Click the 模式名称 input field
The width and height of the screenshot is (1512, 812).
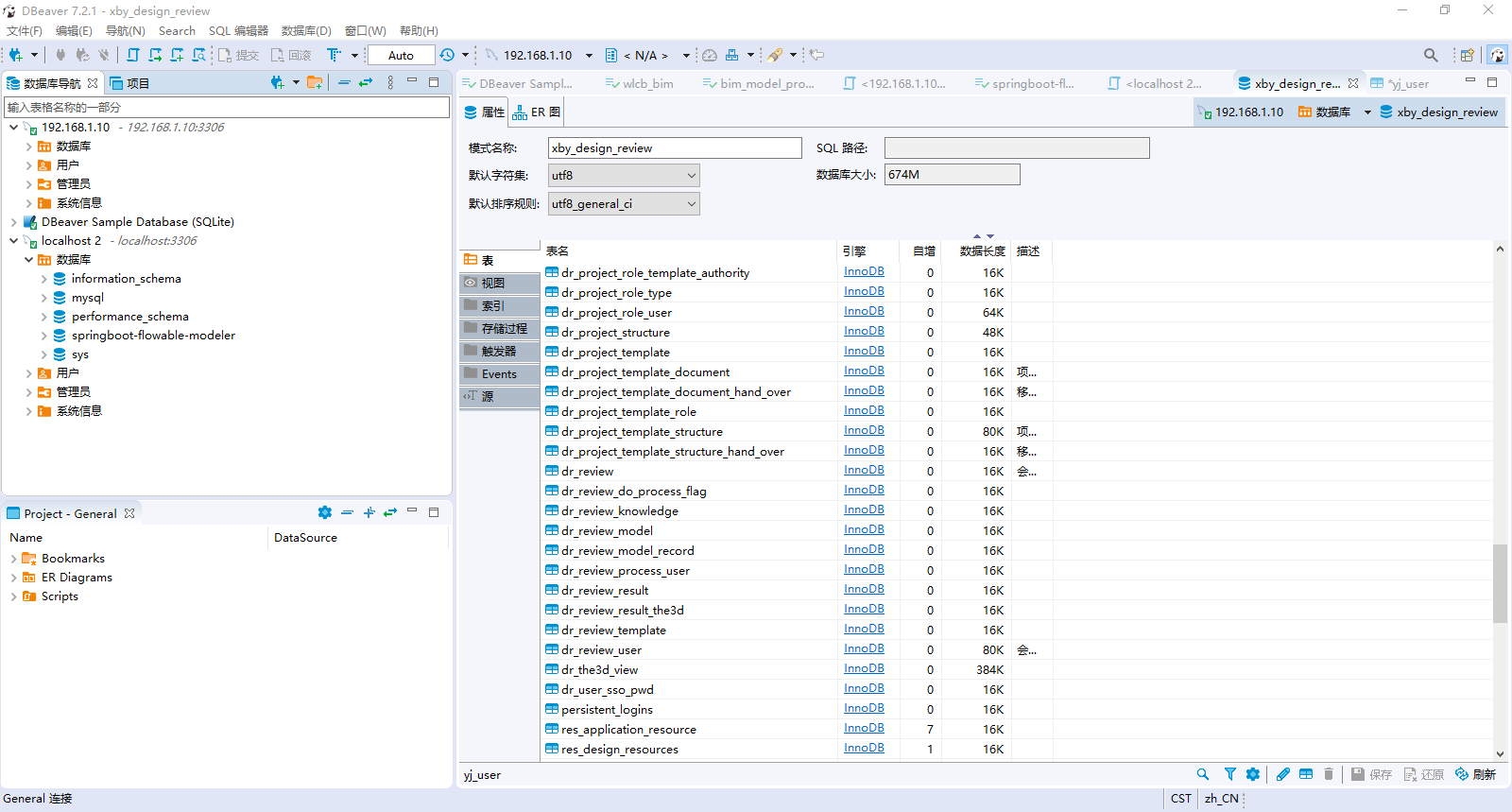click(674, 148)
